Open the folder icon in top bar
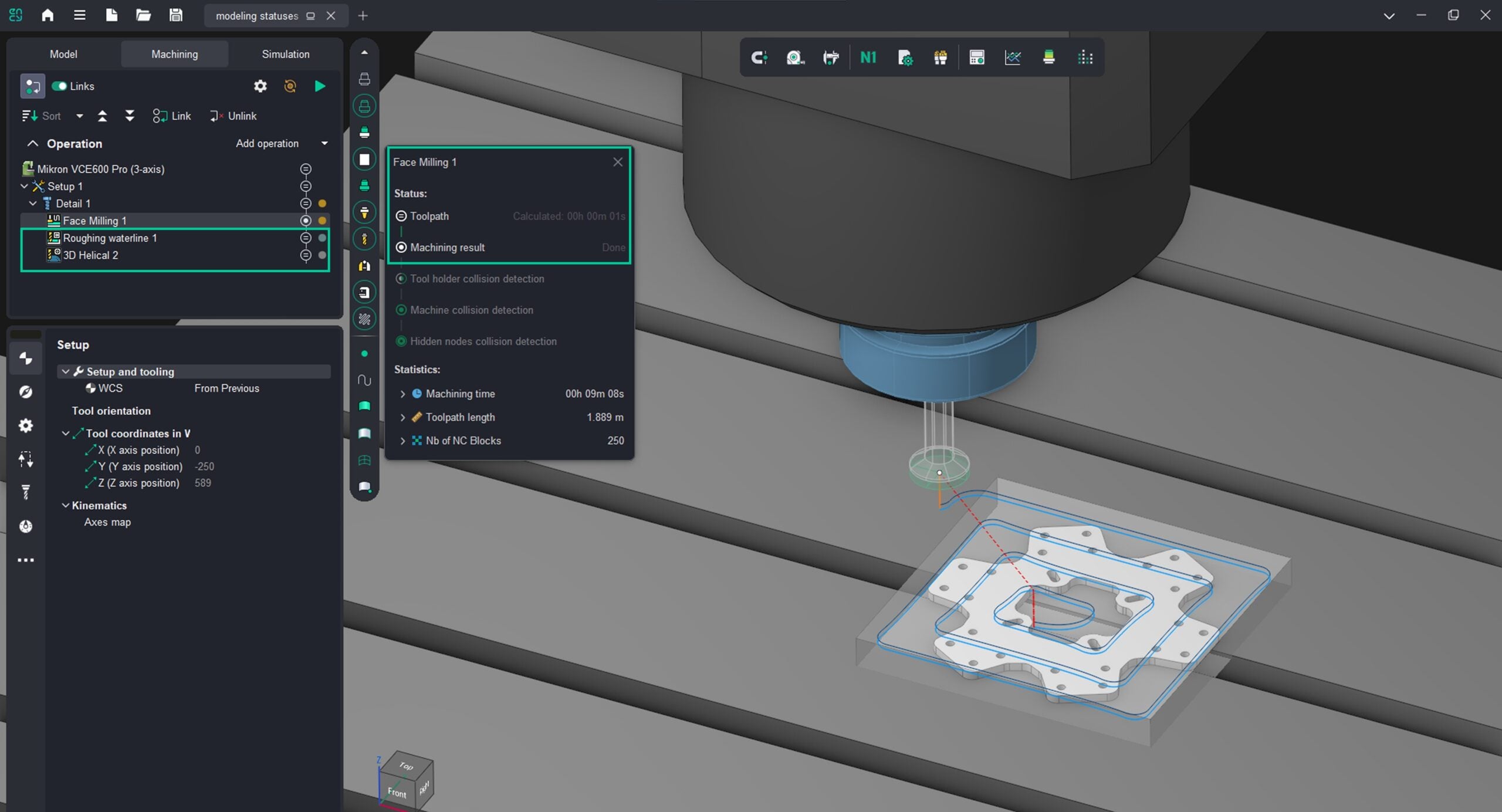1502x812 pixels. click(143, 15)
